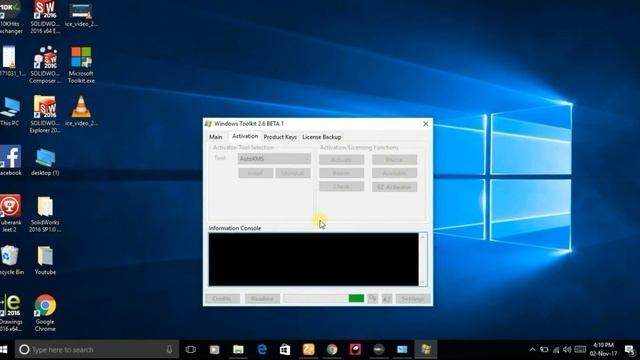Click the Activate button

[x=341, y=160]
